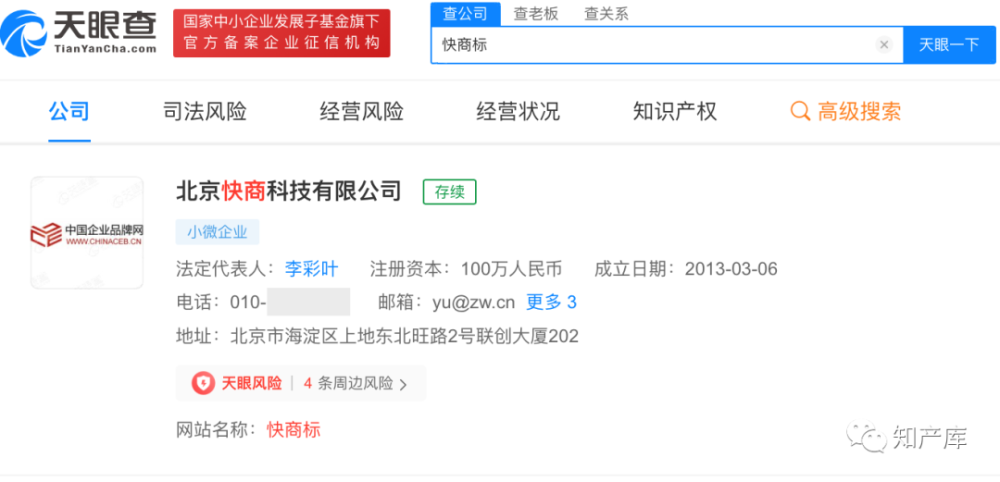Click founding date 2013-03-06

coord(732,269)
